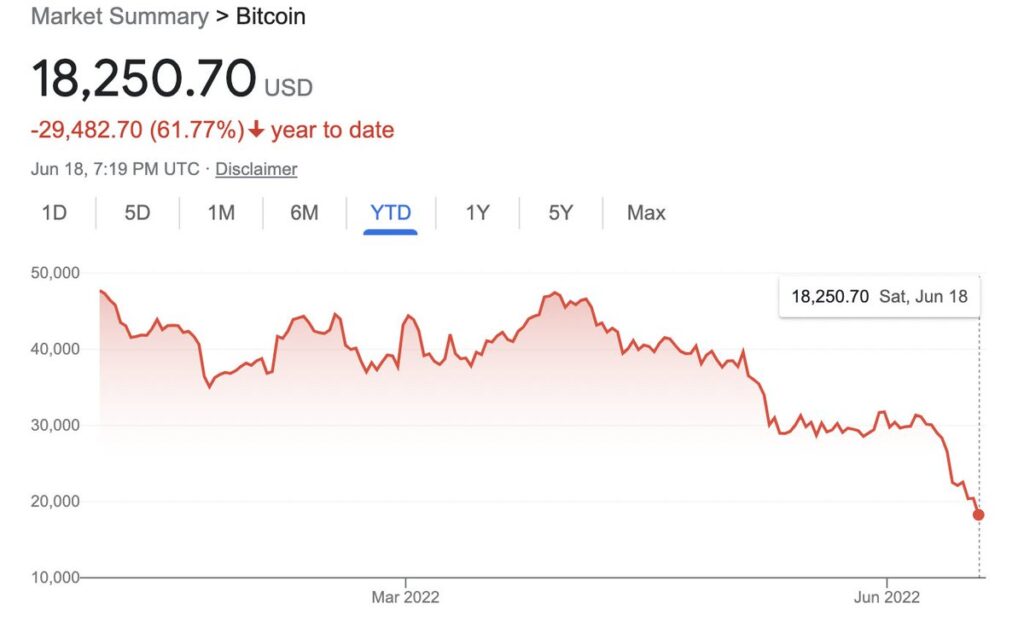Select the 5D range tab
Screen dimensions: 1024x621
click(x=137, y=212)
